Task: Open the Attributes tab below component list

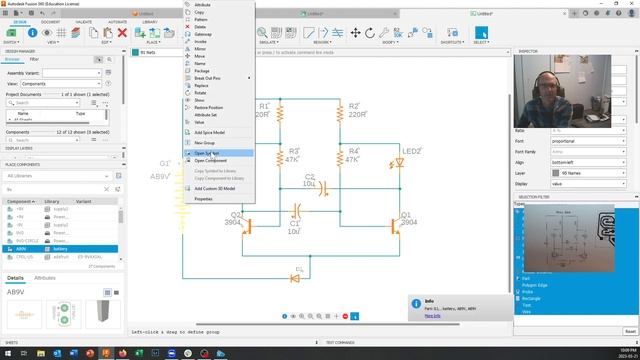Action: coord(44,278)
